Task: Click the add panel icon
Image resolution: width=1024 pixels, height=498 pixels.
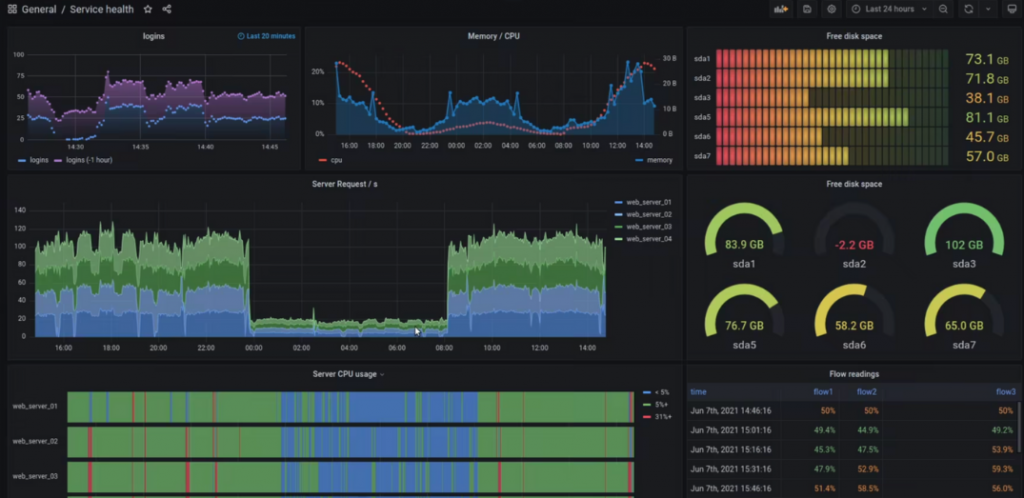Action: [x=780, y=9]
